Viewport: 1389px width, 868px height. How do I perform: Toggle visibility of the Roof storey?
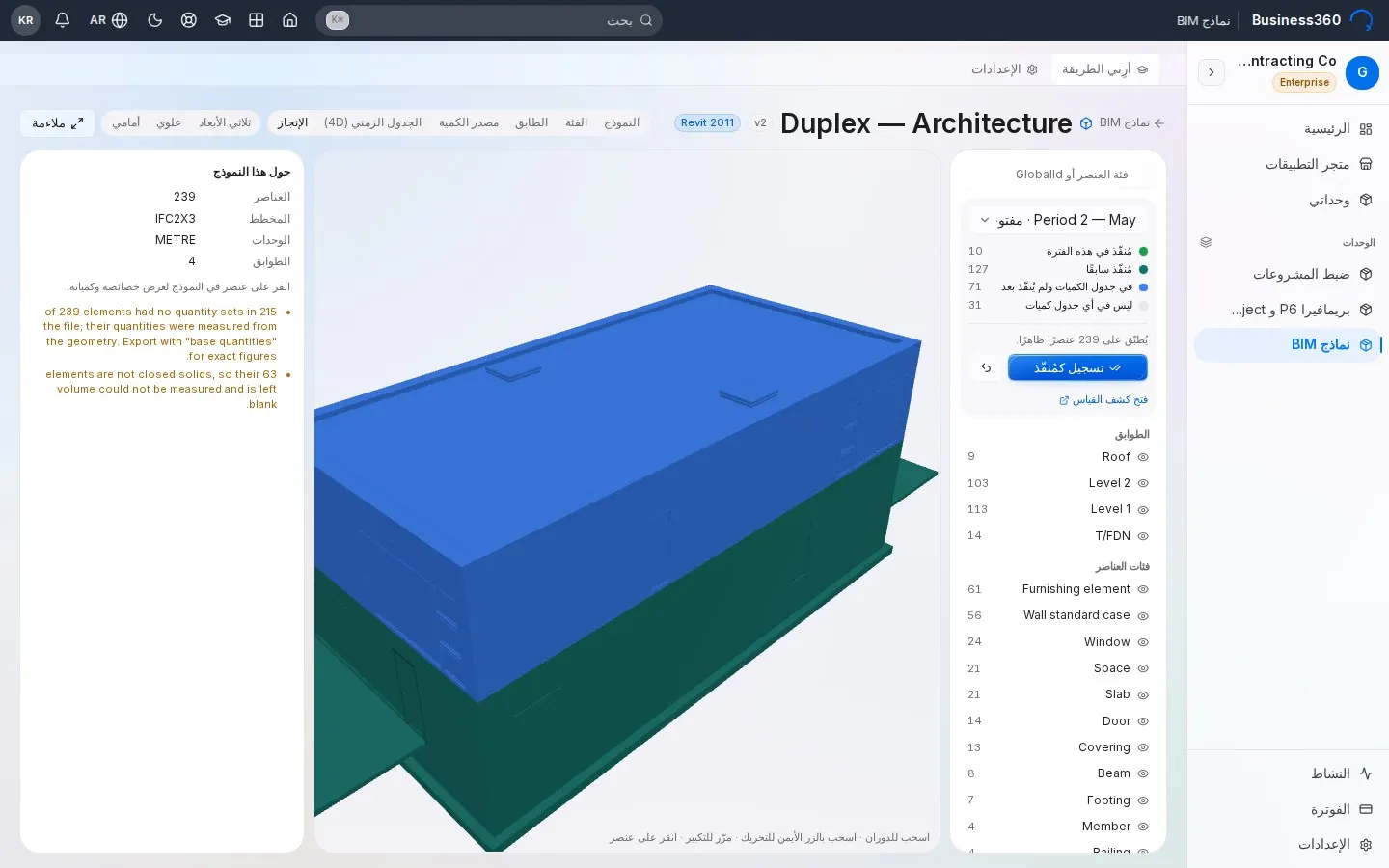[1143, 457]
